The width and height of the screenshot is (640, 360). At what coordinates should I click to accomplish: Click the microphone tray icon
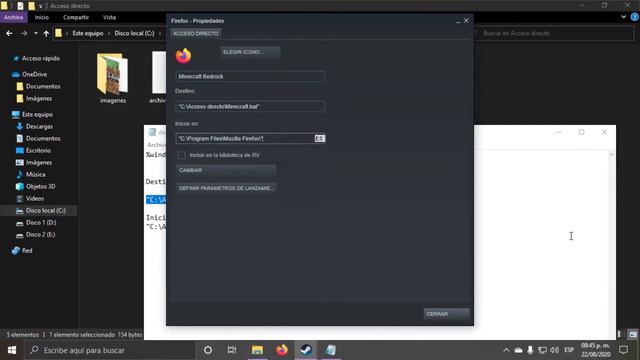tap(530, 350)
